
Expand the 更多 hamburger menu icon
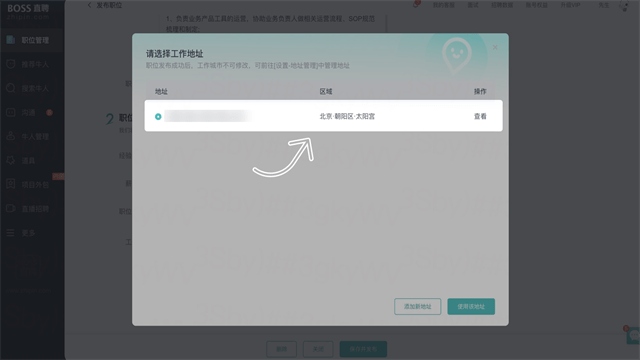click(x=11, y=233)
